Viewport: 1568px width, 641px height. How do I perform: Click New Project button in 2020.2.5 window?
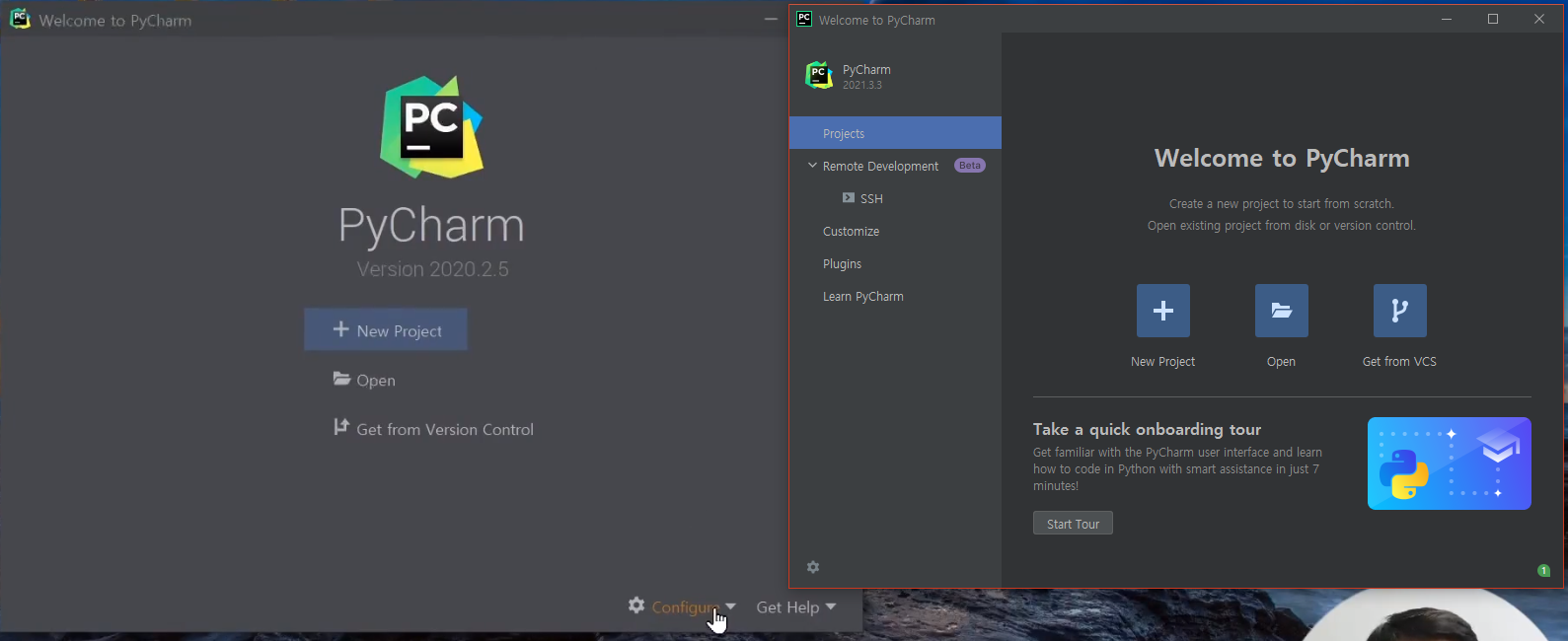coord(386,329)
